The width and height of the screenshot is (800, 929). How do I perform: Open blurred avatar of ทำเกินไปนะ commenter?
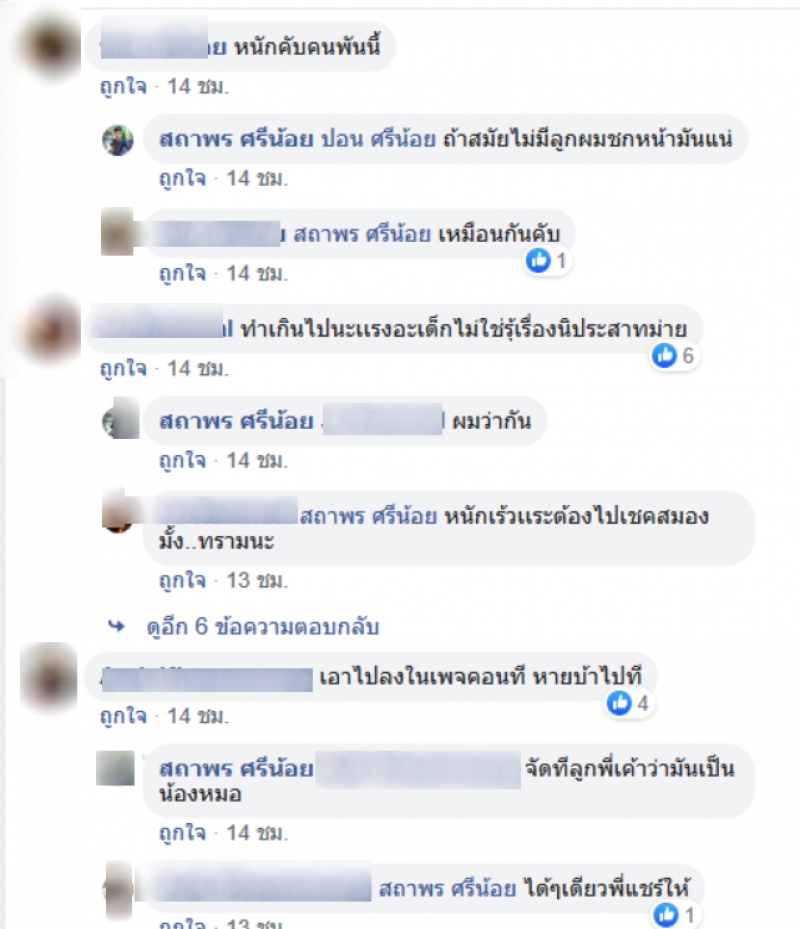coord(51,329)
